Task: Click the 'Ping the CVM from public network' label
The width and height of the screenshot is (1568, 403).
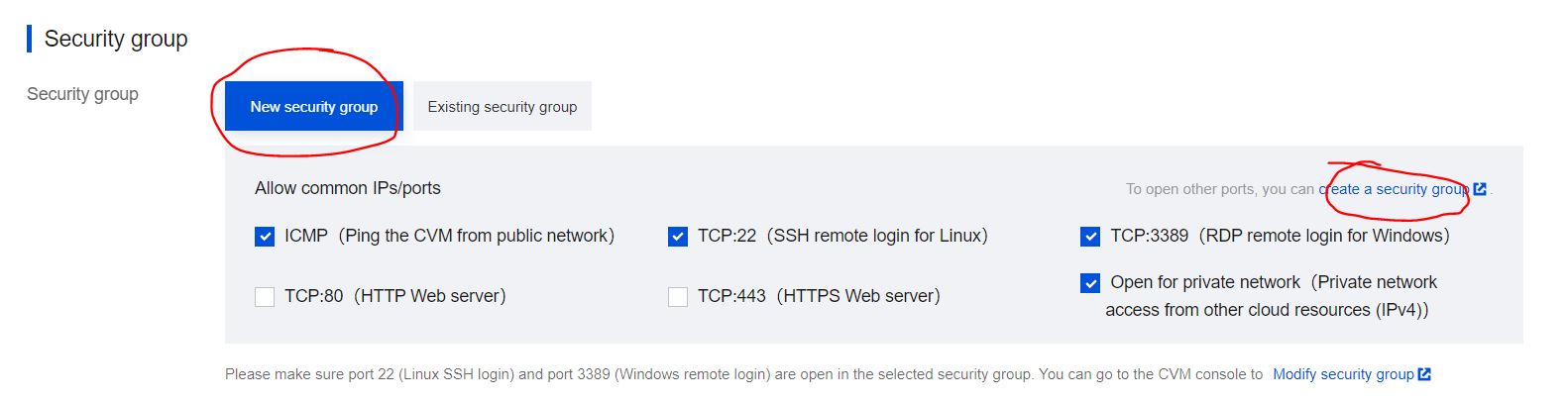Action: pyautogui.click(x=476, y=236)
